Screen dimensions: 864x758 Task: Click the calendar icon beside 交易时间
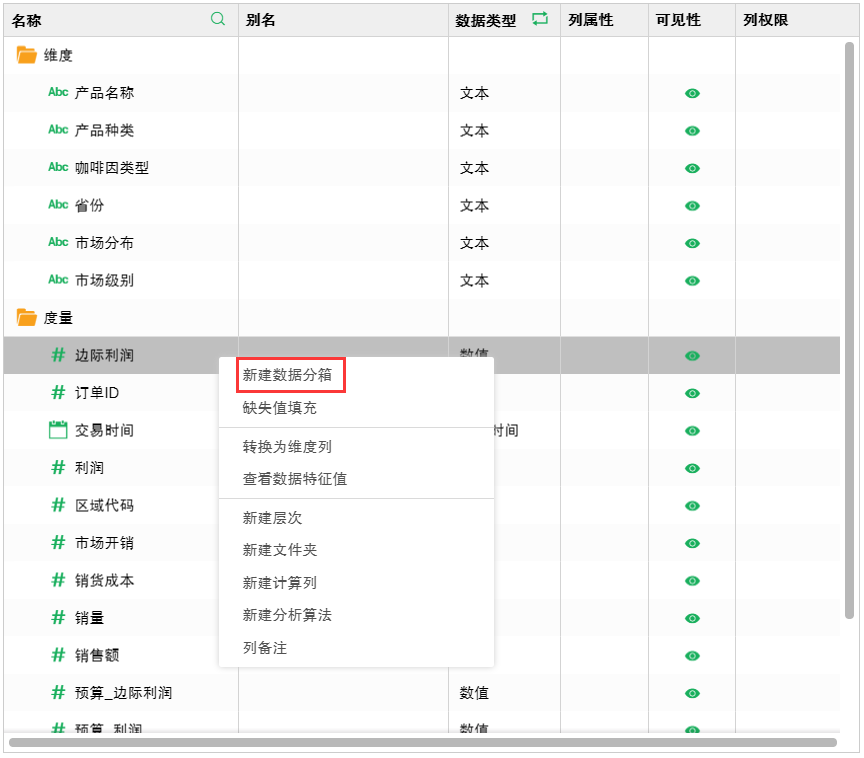point(58,430)
